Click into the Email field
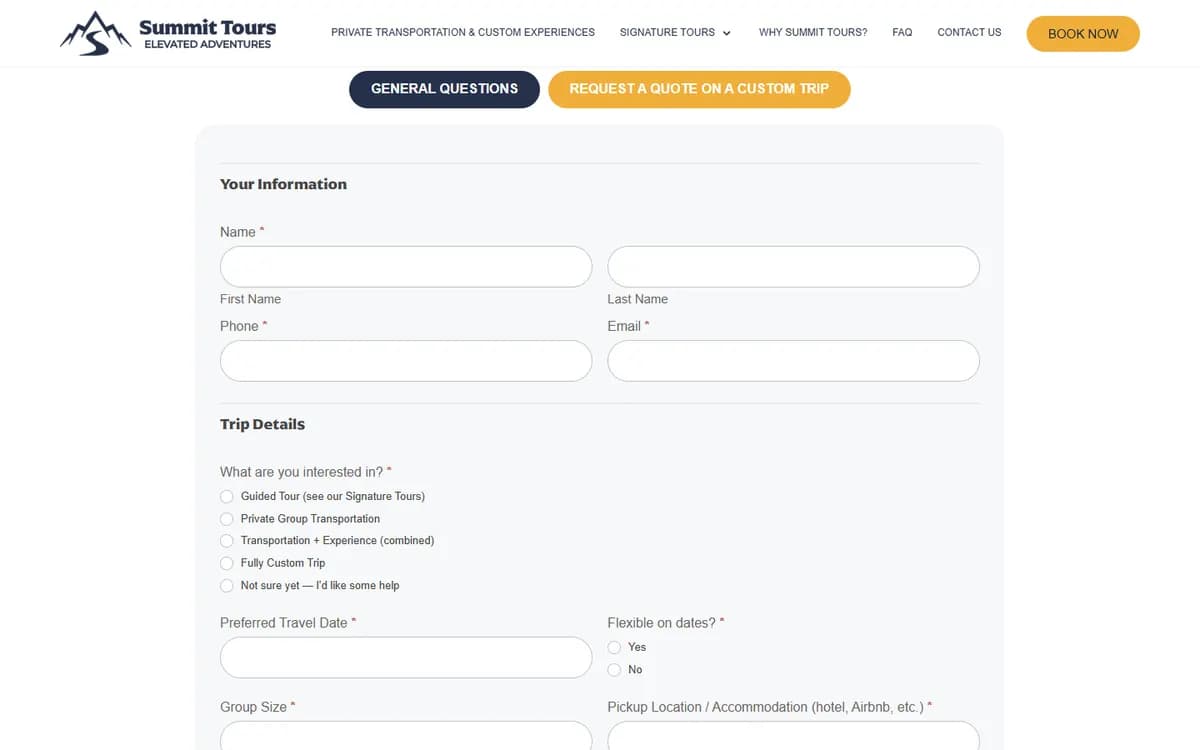This screenshot has height=750, width=1200. pyautogui.click(x=793, y=361)
